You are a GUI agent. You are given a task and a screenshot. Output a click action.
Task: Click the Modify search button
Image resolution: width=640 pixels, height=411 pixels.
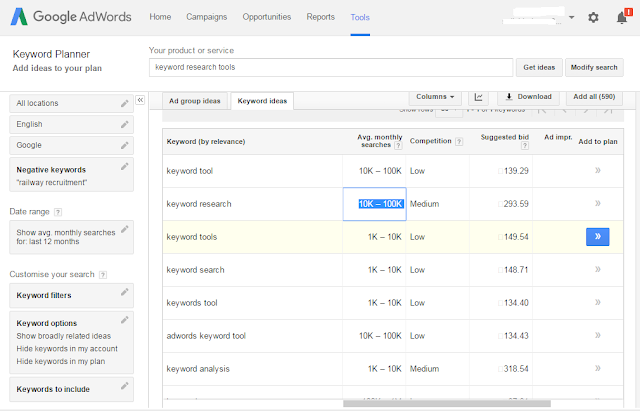594,67
